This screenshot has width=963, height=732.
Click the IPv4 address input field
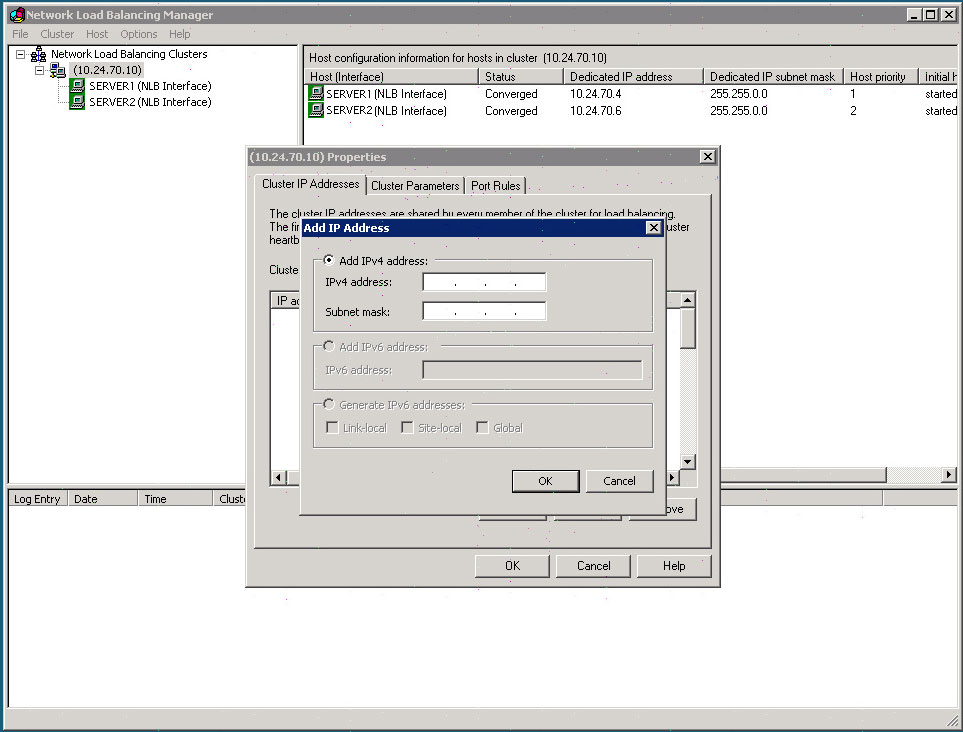(484, 282)
